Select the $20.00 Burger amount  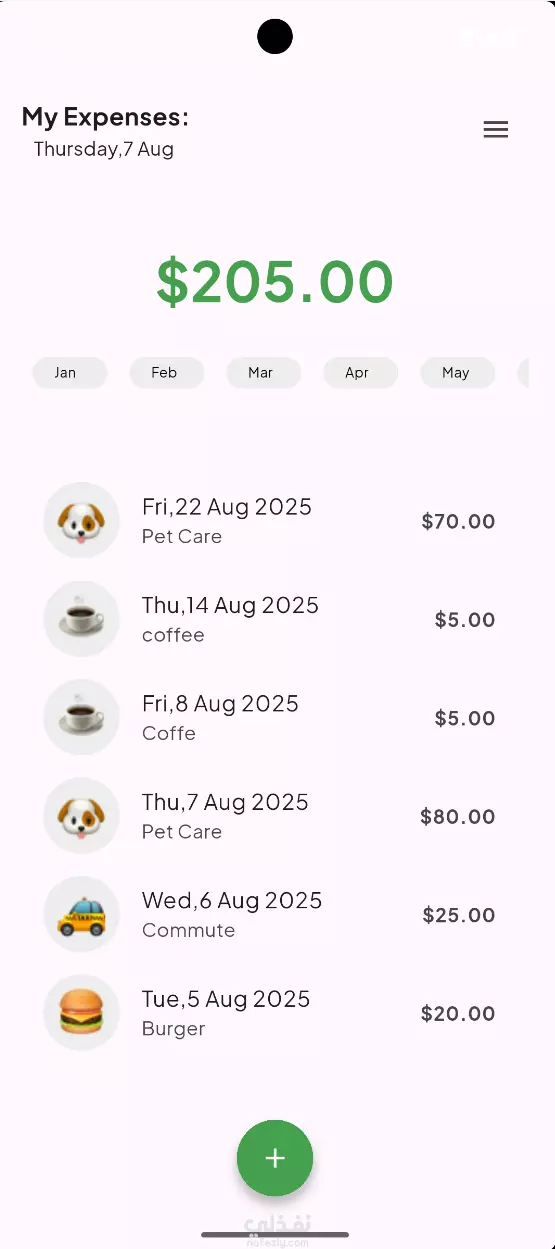[x=458, y=1014]
